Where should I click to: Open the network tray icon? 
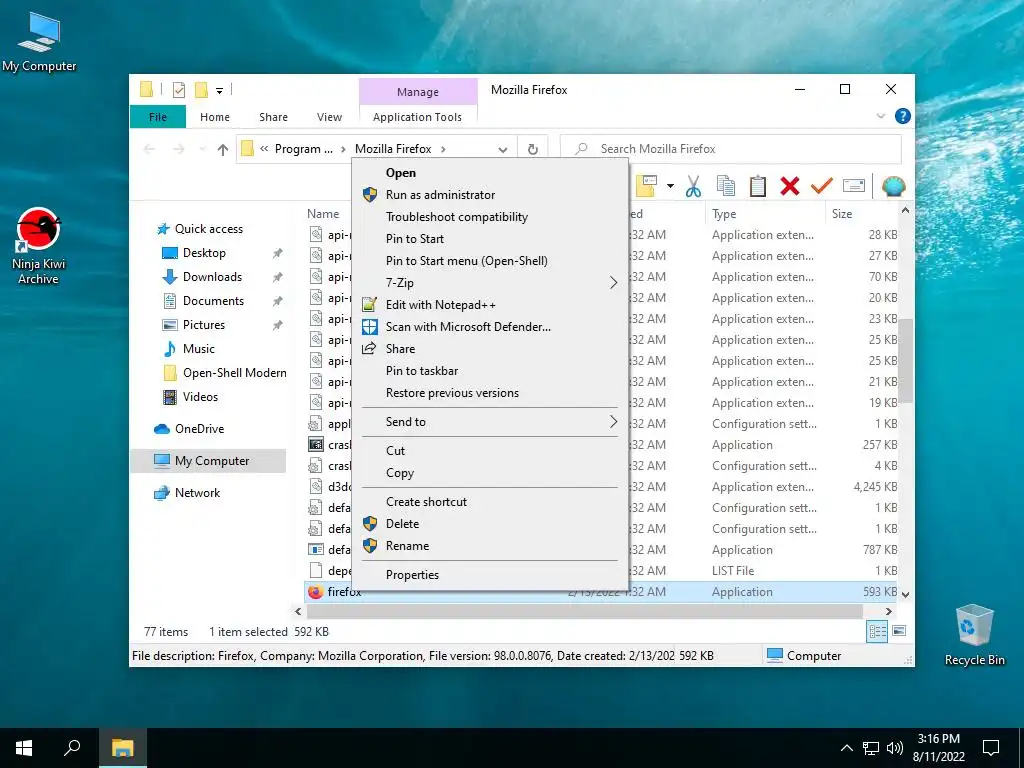(x=870, y=748)
